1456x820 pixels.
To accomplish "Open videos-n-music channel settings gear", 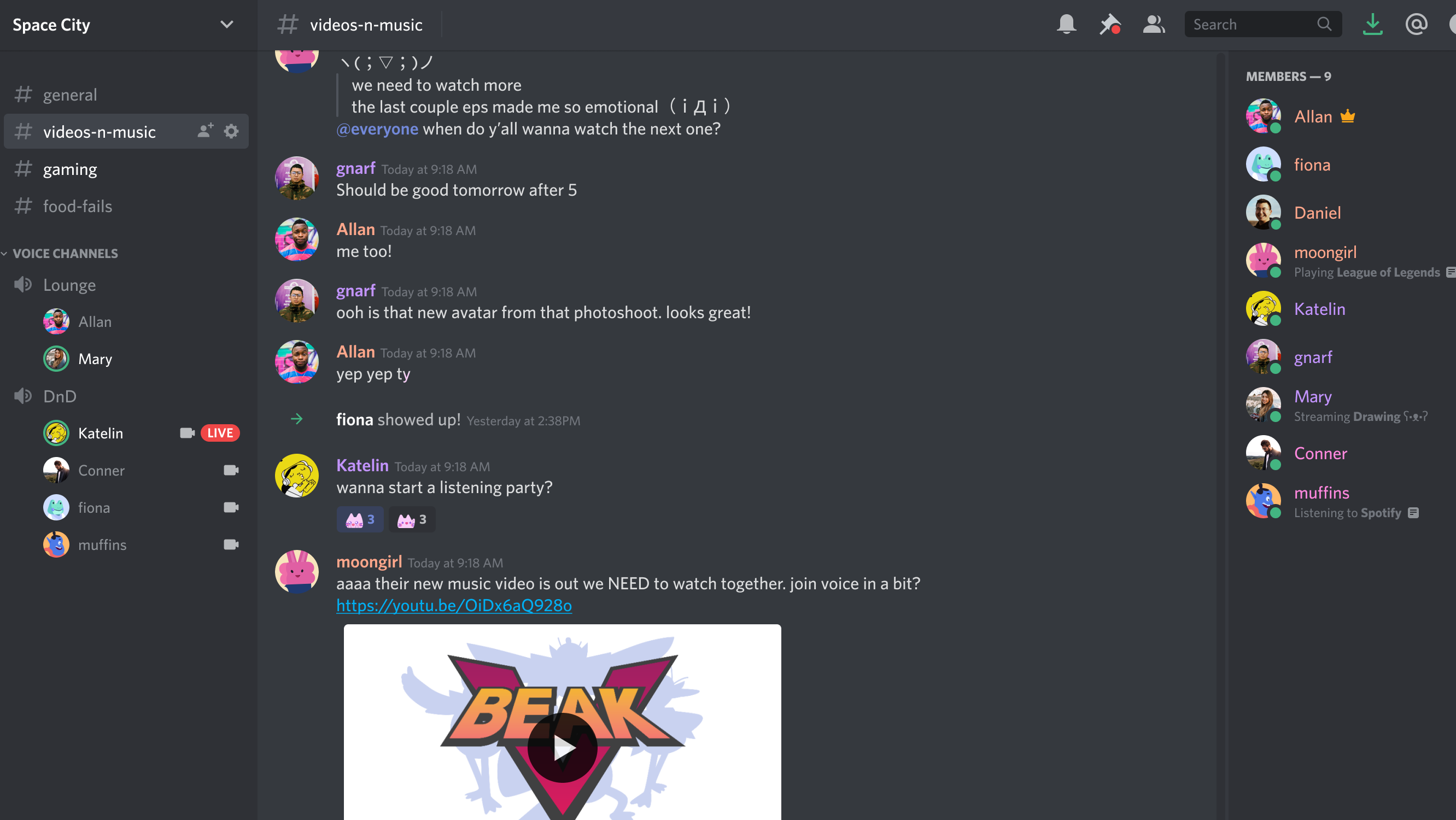I will click(x=231, y=131).
